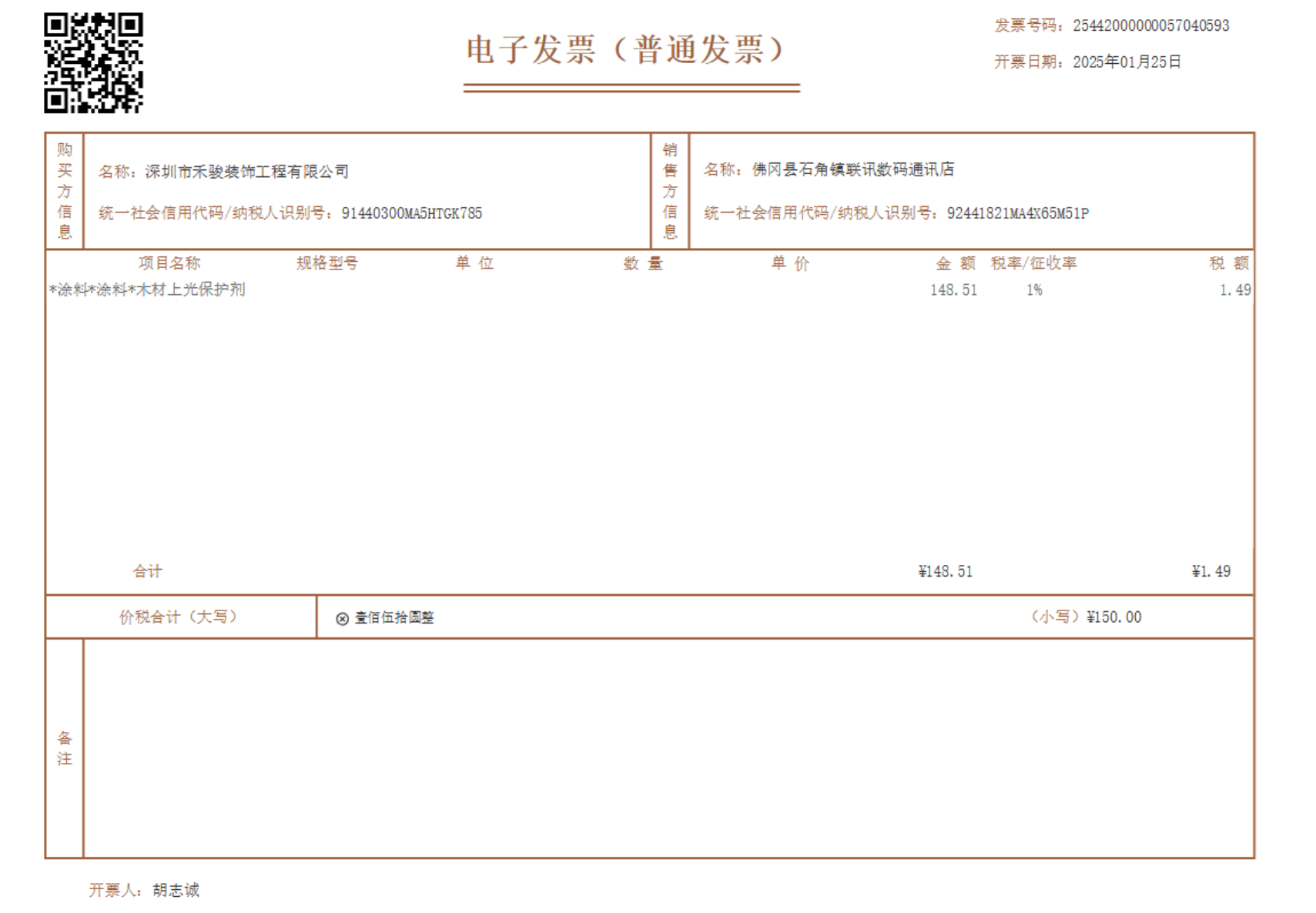Click the 销售方信息 vertical header

[670, 191]
